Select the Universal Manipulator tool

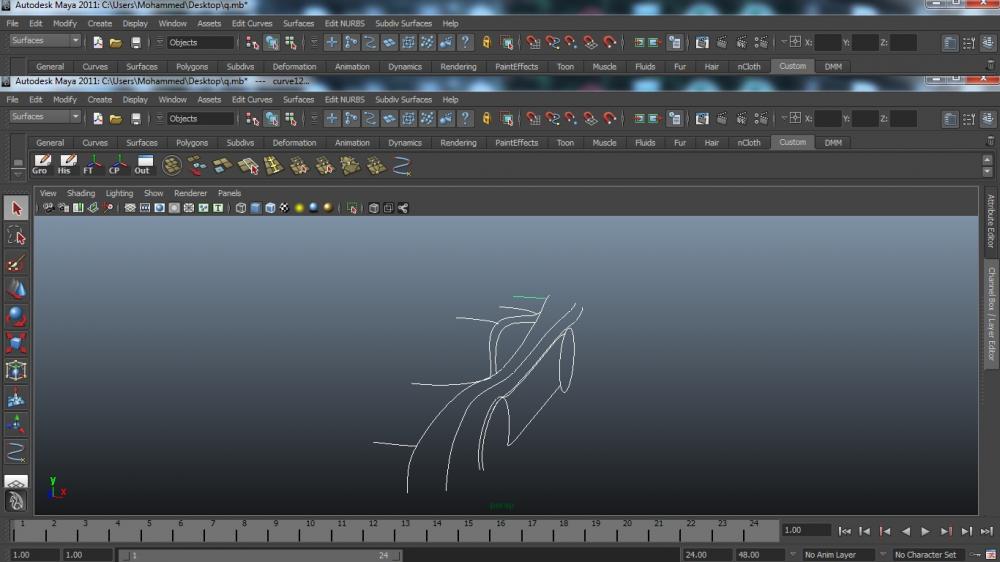[16, 371]
